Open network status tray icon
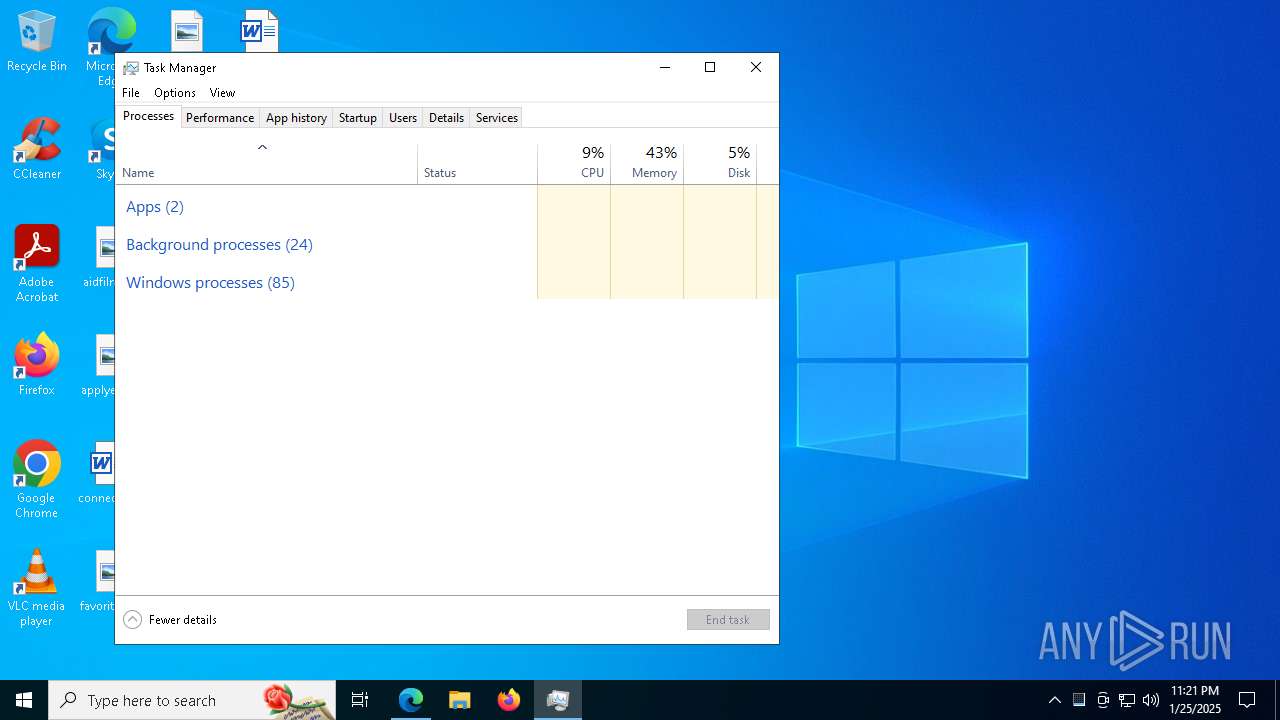 1127,700
